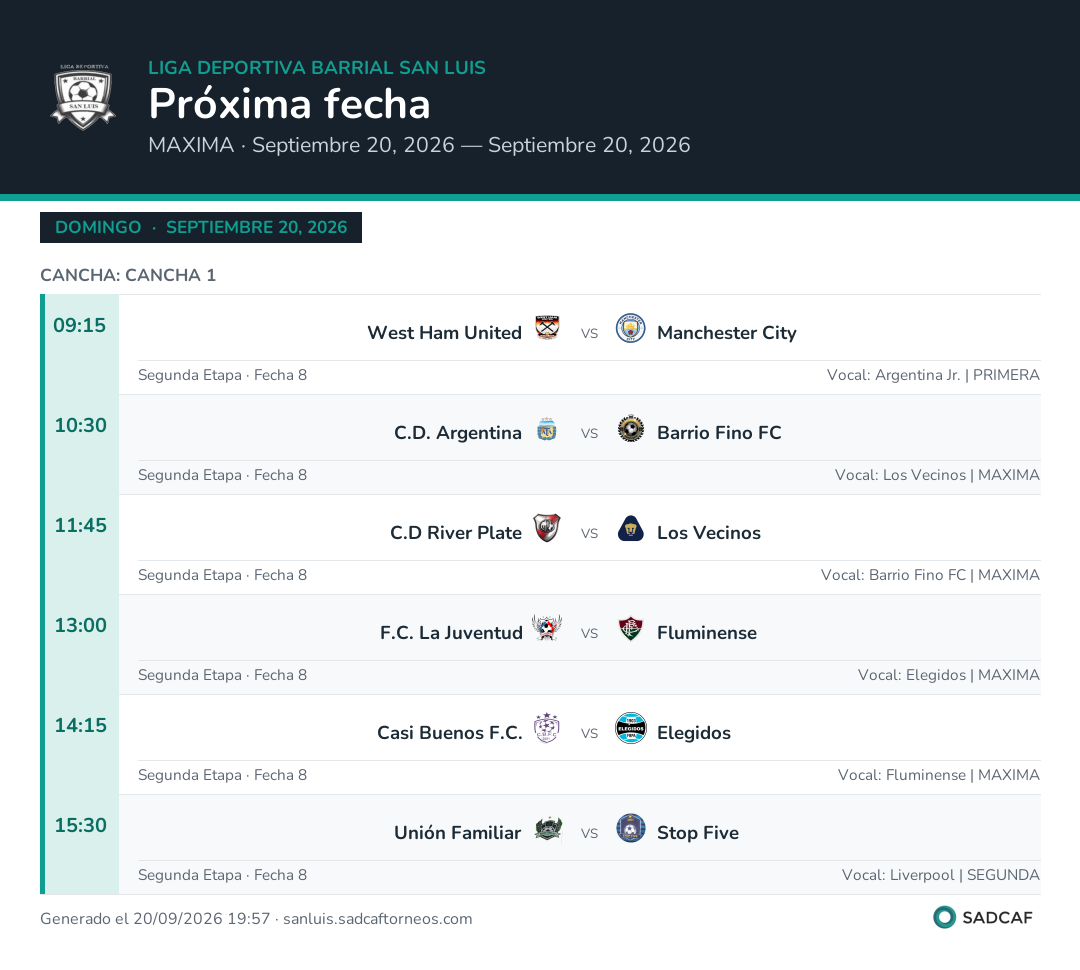Click the Manchester City crest
1080x970 pixels.
click(630, 328)
